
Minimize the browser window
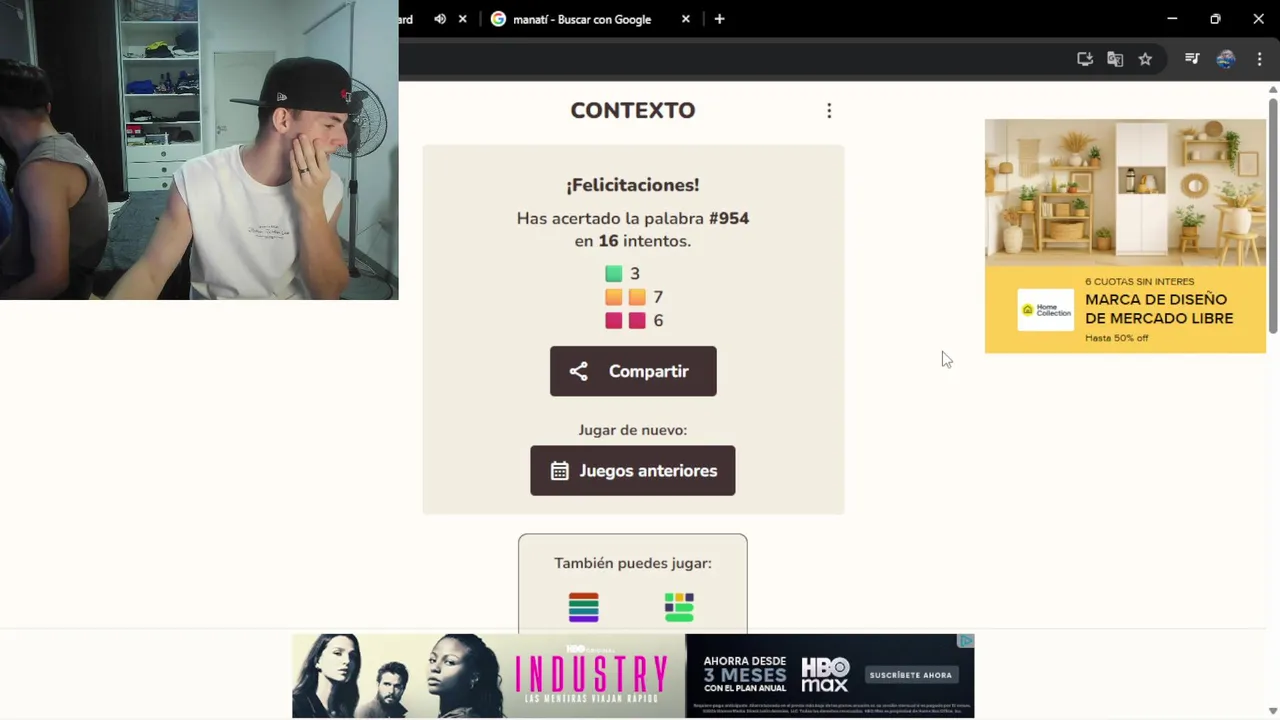1172,19
